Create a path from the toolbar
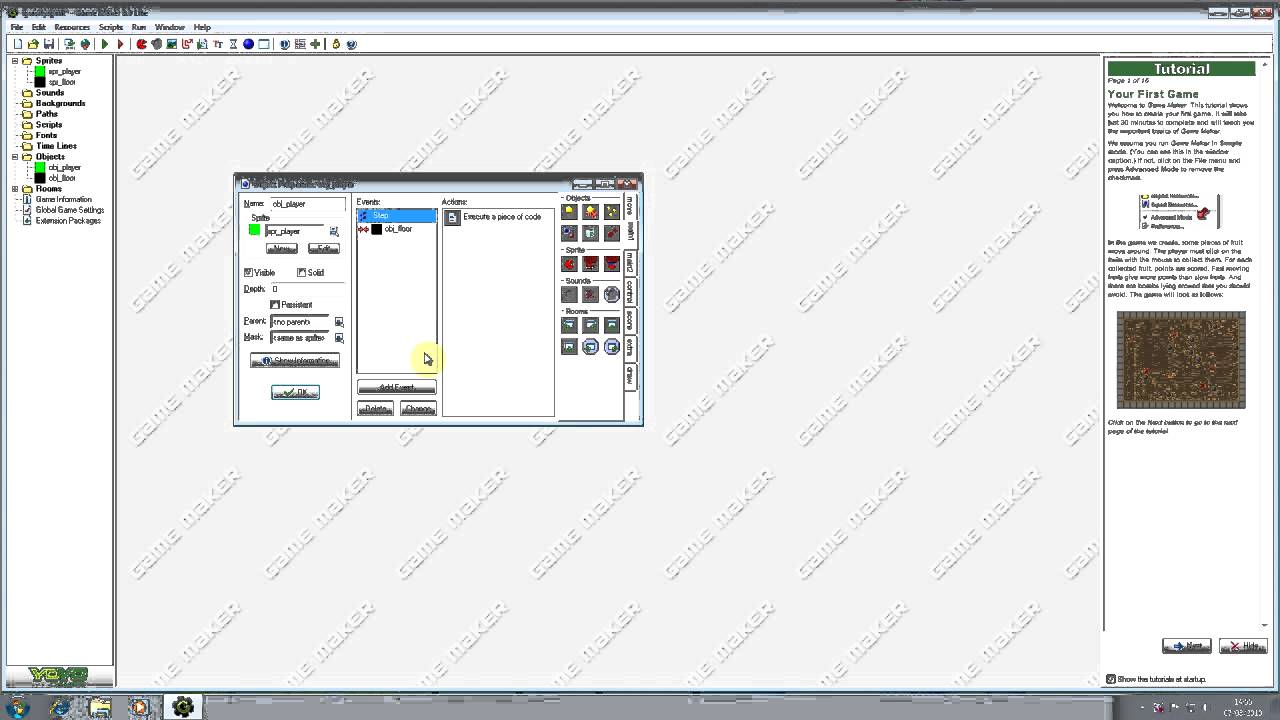The width and height of the screenshot is (1280, 720). pos(187,44)
